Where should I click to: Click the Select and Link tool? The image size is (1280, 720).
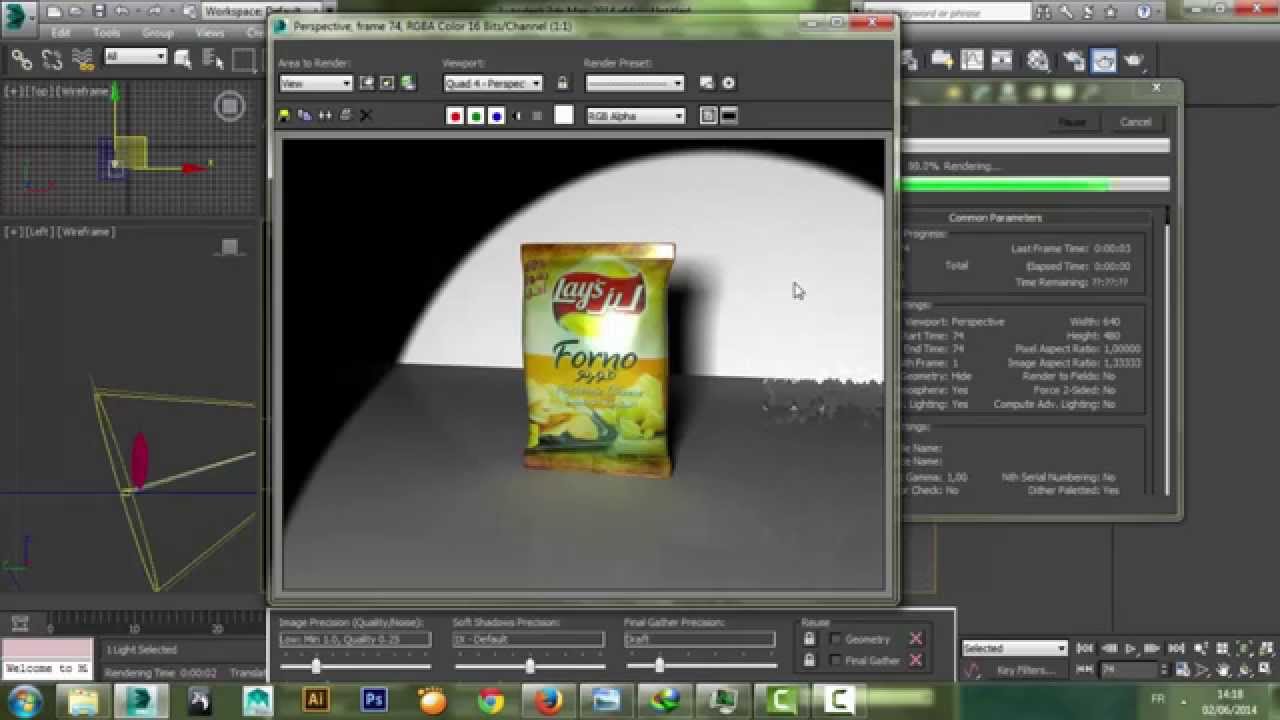(x=21, y=60)
